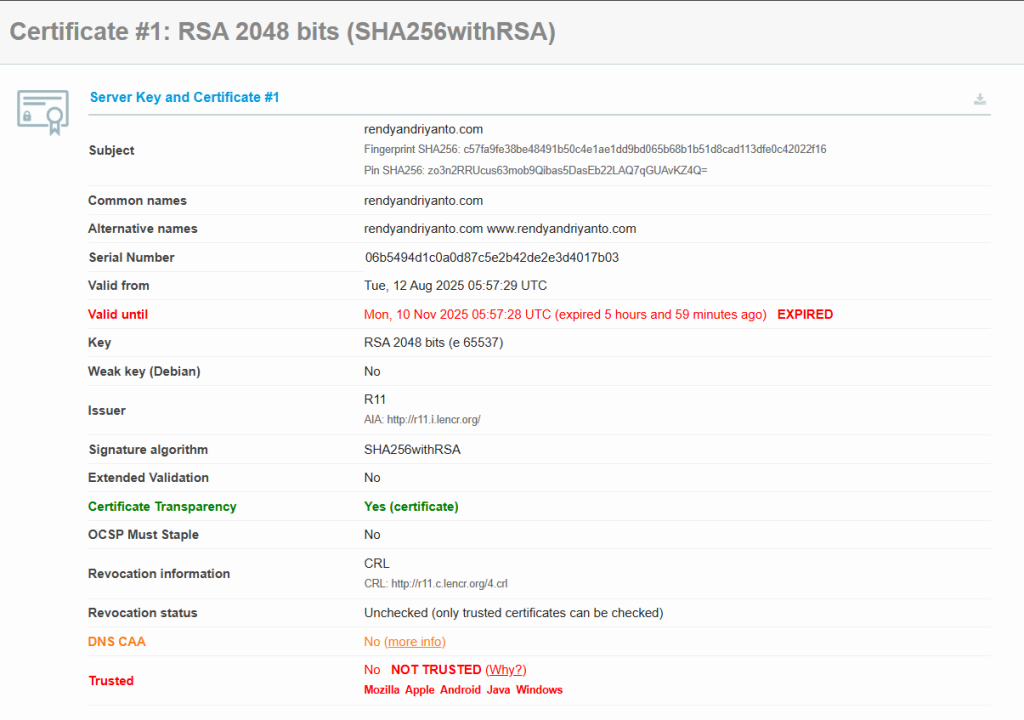The width and height of the screenshot is (1024, 720).
Task: Click the CRL r11.c.lencr.org URL
Action: [x=450, y=584]
